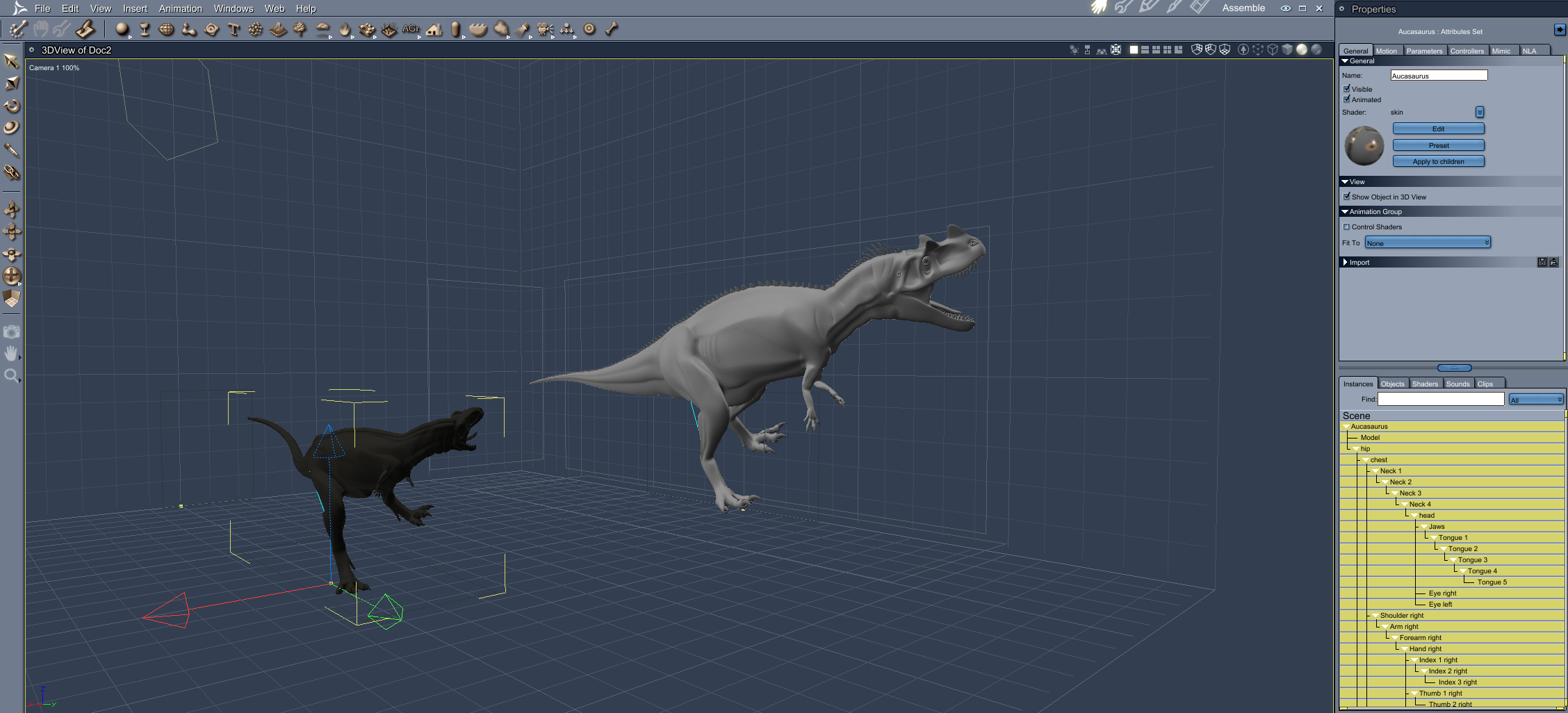Expand the Import section
Viewport: 1568px width, 713px height.
1346,262
